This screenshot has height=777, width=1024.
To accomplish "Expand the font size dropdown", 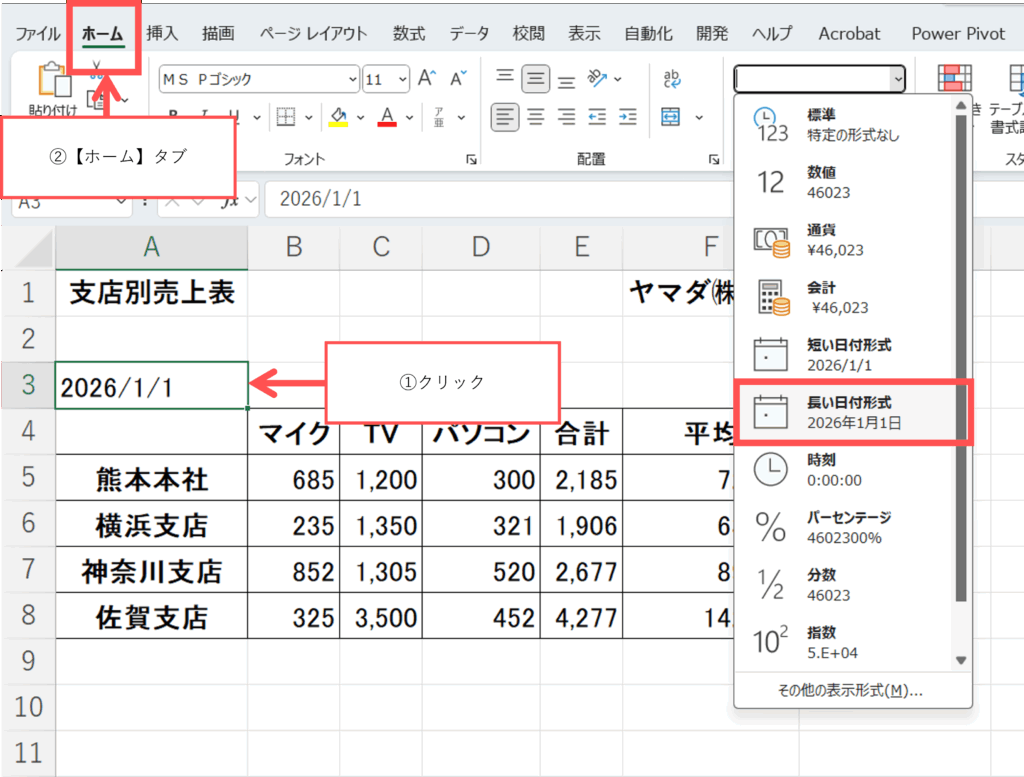I will point(402,79).
